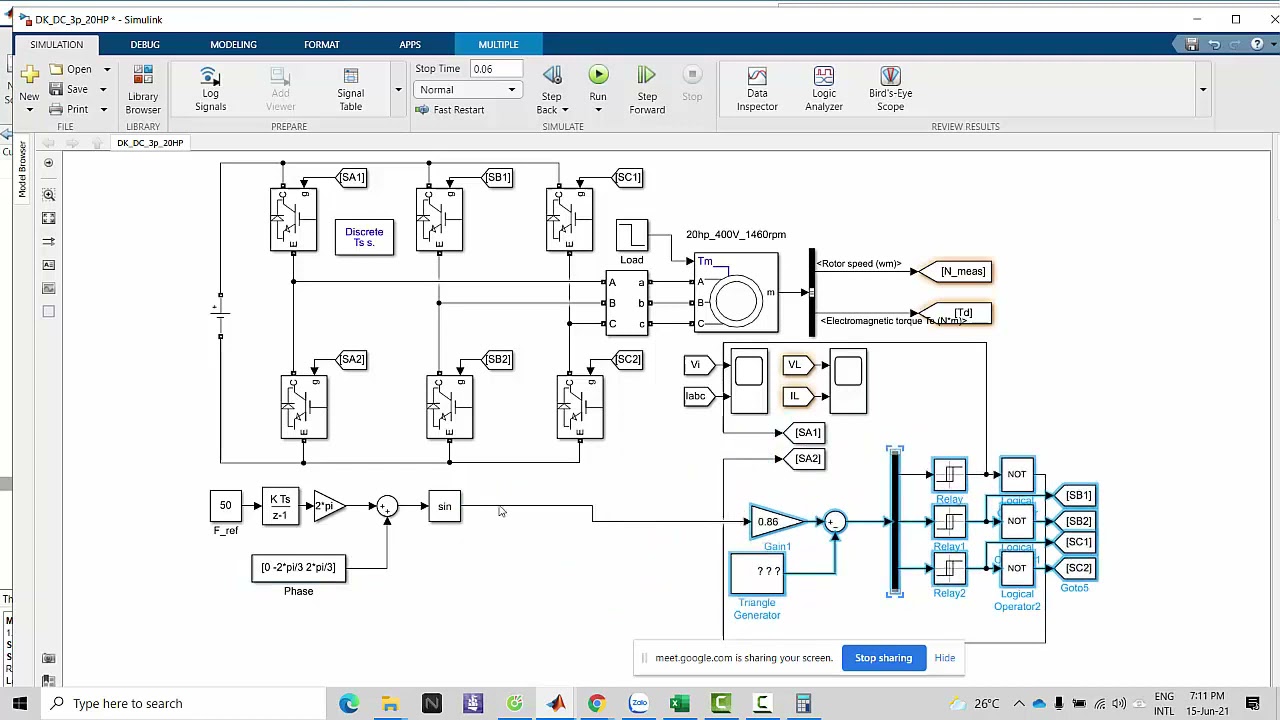The width and height of the screenshot is (1280, 720).
Task: Select the Load step block
Action: pyautogui.click(x=632, y=236)
